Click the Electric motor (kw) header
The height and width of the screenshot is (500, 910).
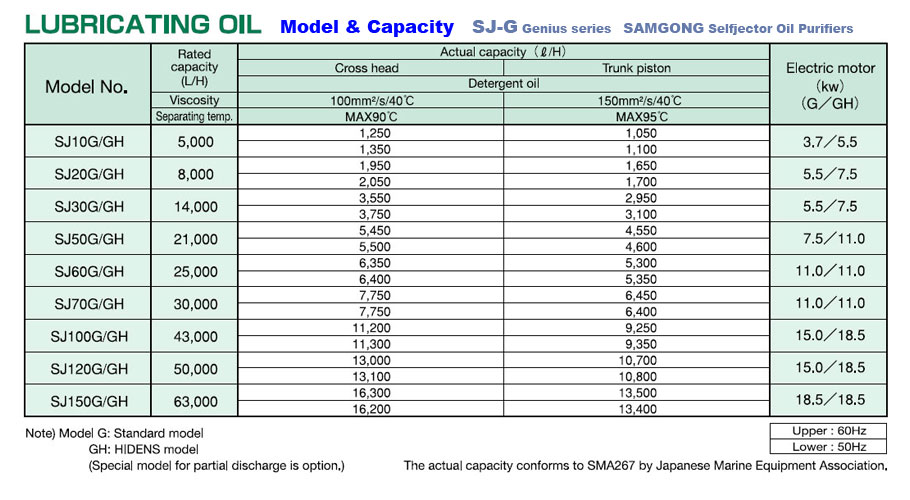point(830,85)
